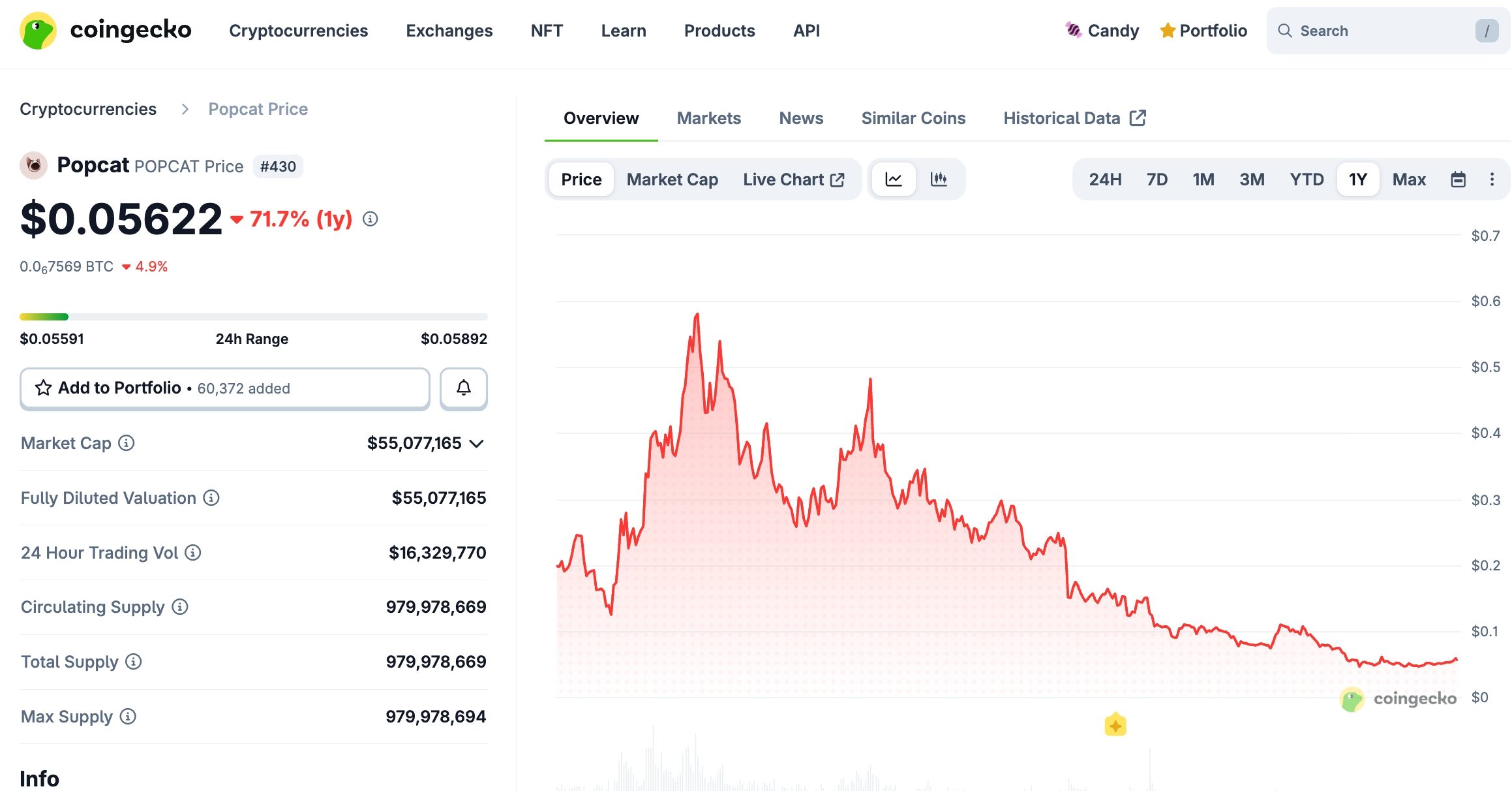
Task: Click the Historical Data external link icon
Action: [x=1138, y=117]
